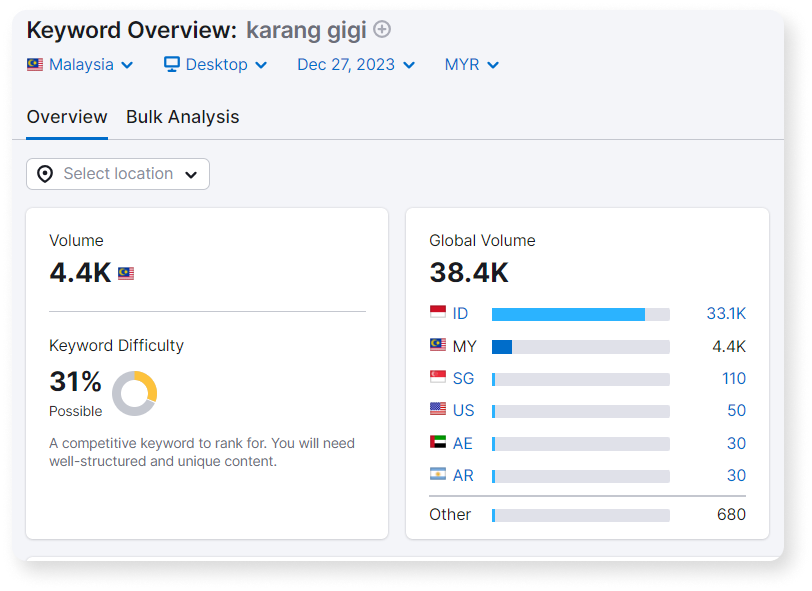Click the Malaysia flag icon in the header
Viewport: 812px width, 591px height.
[34, 64]
